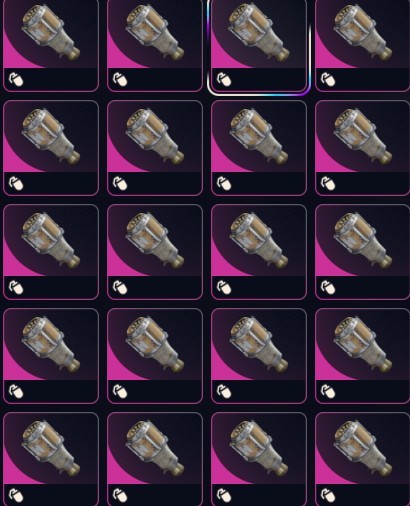The image size is (410, 506).
Task: Click mouse icon in first row, second column
Action: 120,79
